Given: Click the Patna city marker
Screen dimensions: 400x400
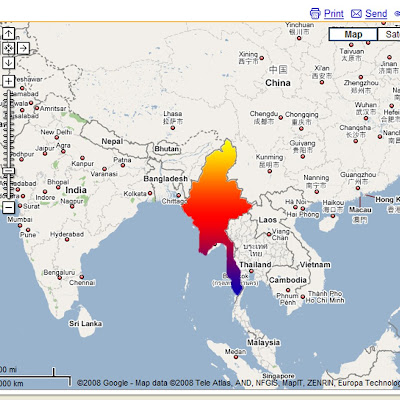Looking at the screenshot, I should click(x=123, y=165).
